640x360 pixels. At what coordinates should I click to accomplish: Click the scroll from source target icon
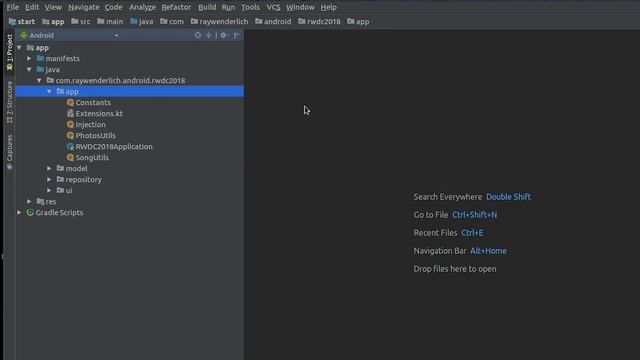(198, 36)
